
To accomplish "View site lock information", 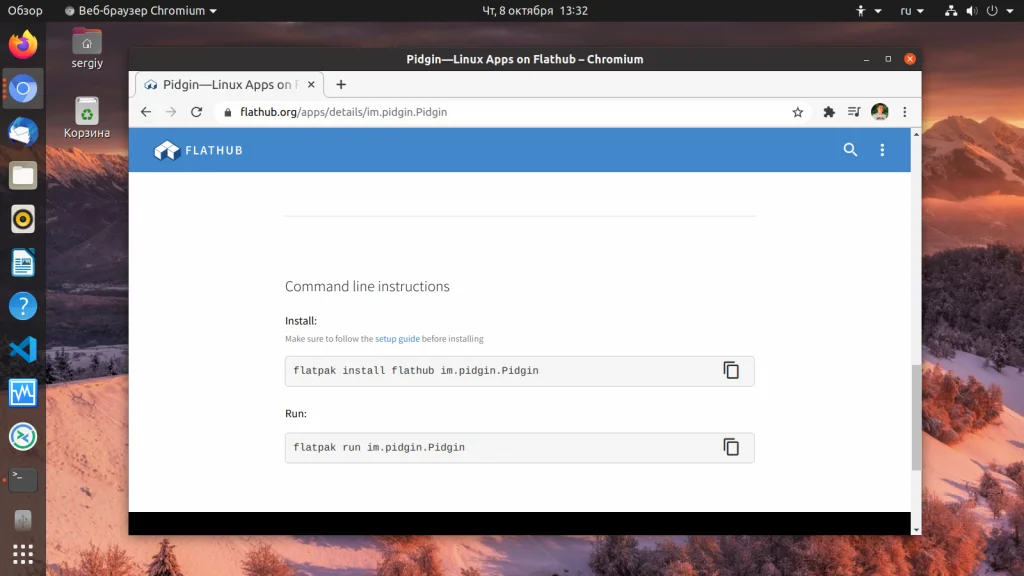I will point(227,112).
